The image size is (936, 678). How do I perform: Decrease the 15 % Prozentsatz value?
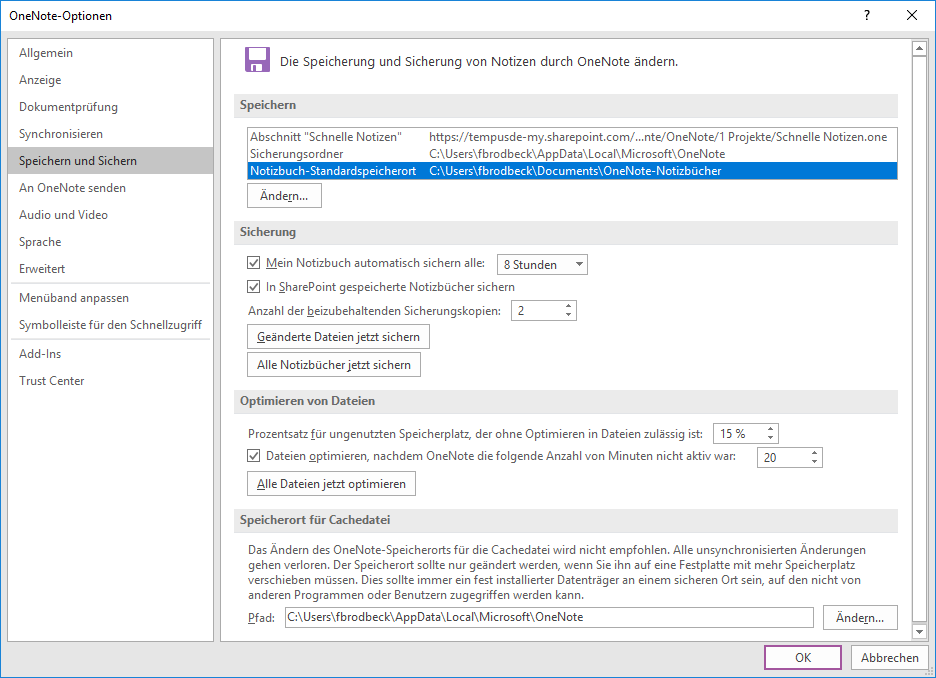(771, 438)
